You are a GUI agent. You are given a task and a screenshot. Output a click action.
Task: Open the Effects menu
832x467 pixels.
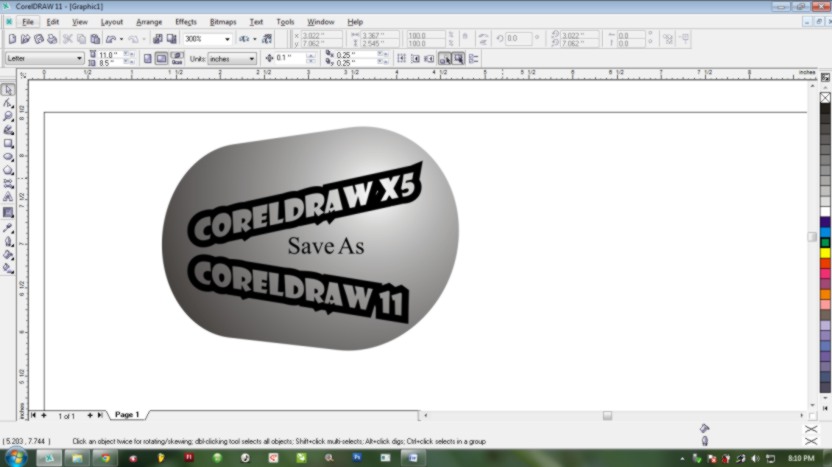186,22
